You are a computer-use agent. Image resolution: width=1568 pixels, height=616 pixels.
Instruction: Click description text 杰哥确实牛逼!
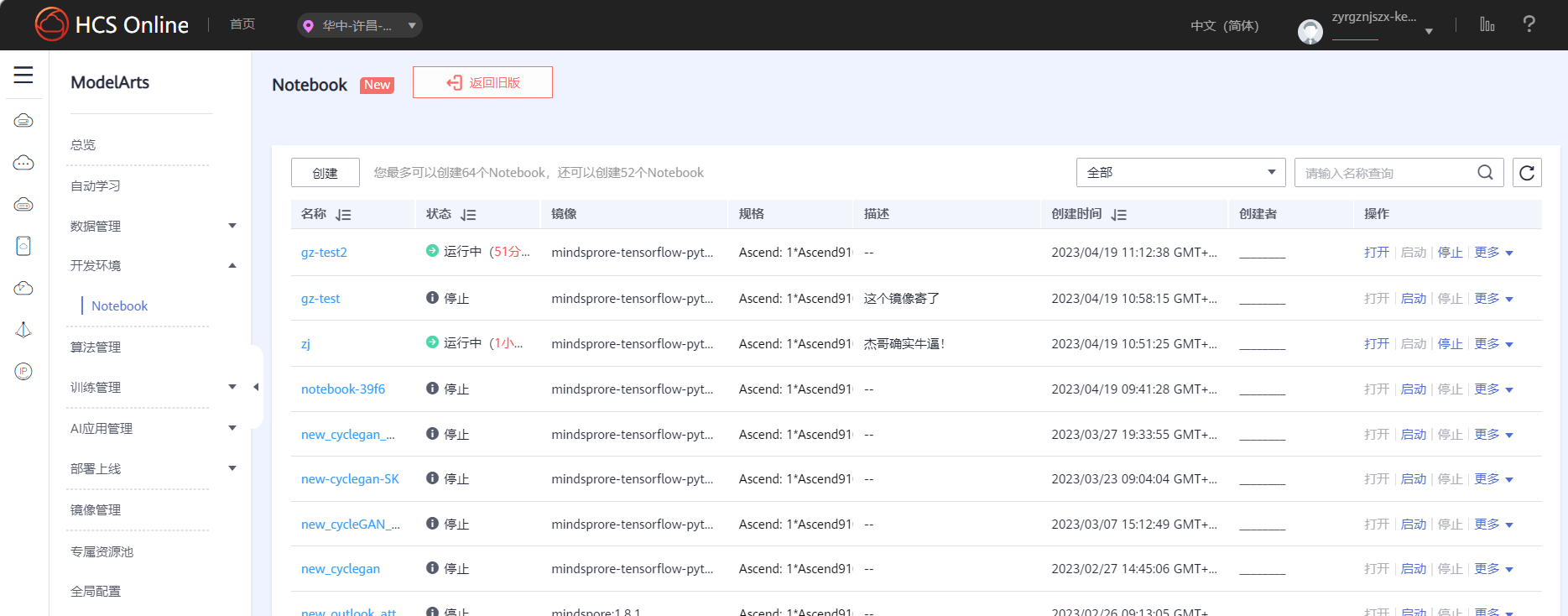904,344
